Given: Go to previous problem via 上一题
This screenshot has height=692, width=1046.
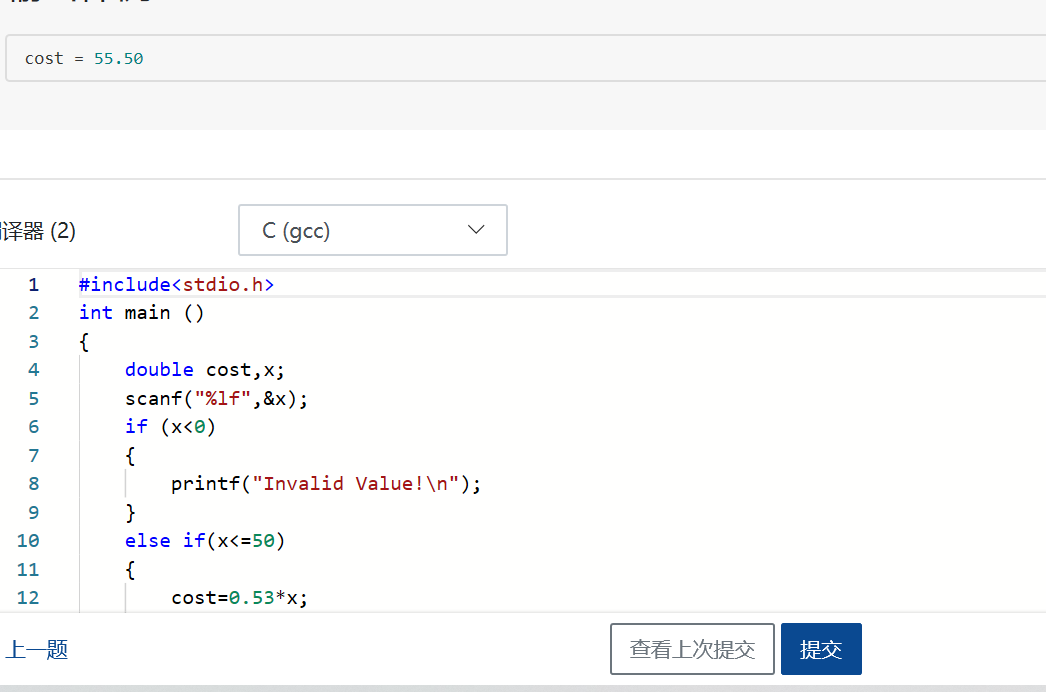Looking at the screenshot, I should coord(36,650).
